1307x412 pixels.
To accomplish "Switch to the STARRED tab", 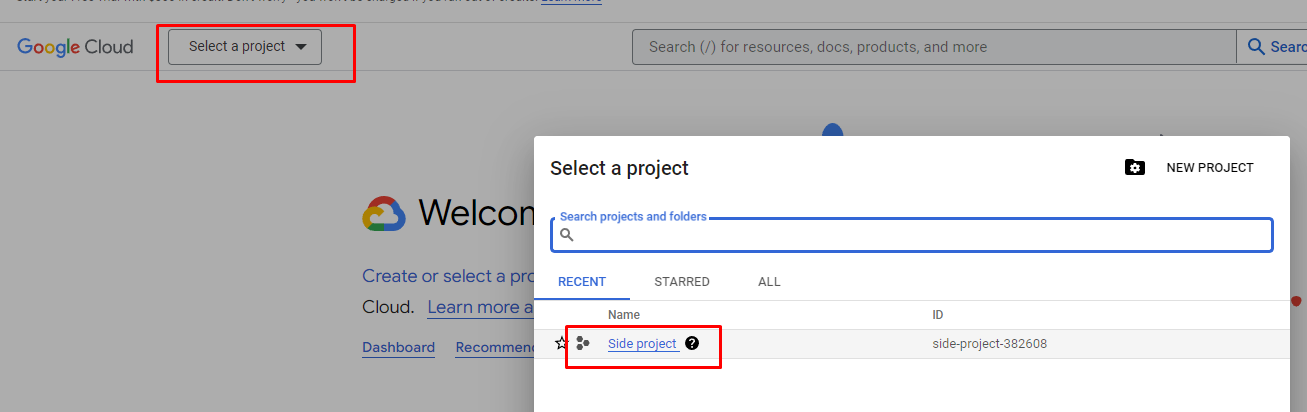I will point(682,282).
